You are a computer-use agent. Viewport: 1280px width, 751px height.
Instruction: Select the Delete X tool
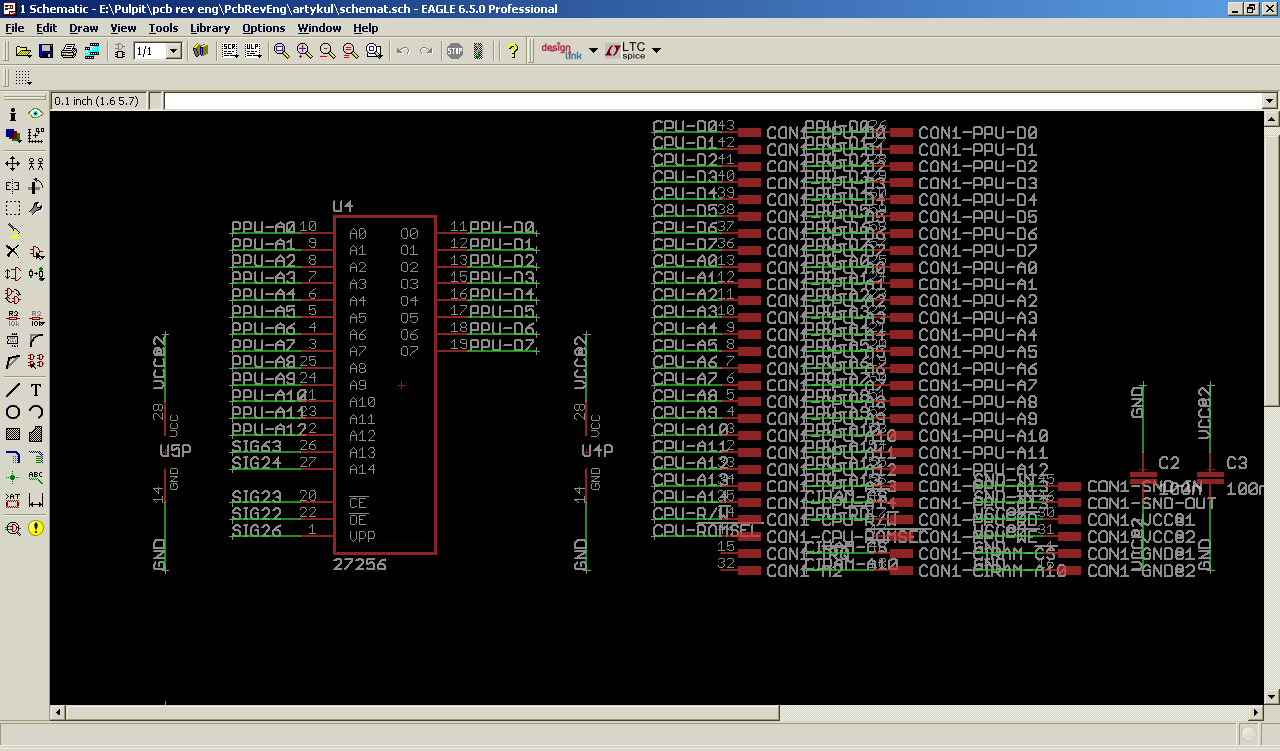tap(13, 252)
